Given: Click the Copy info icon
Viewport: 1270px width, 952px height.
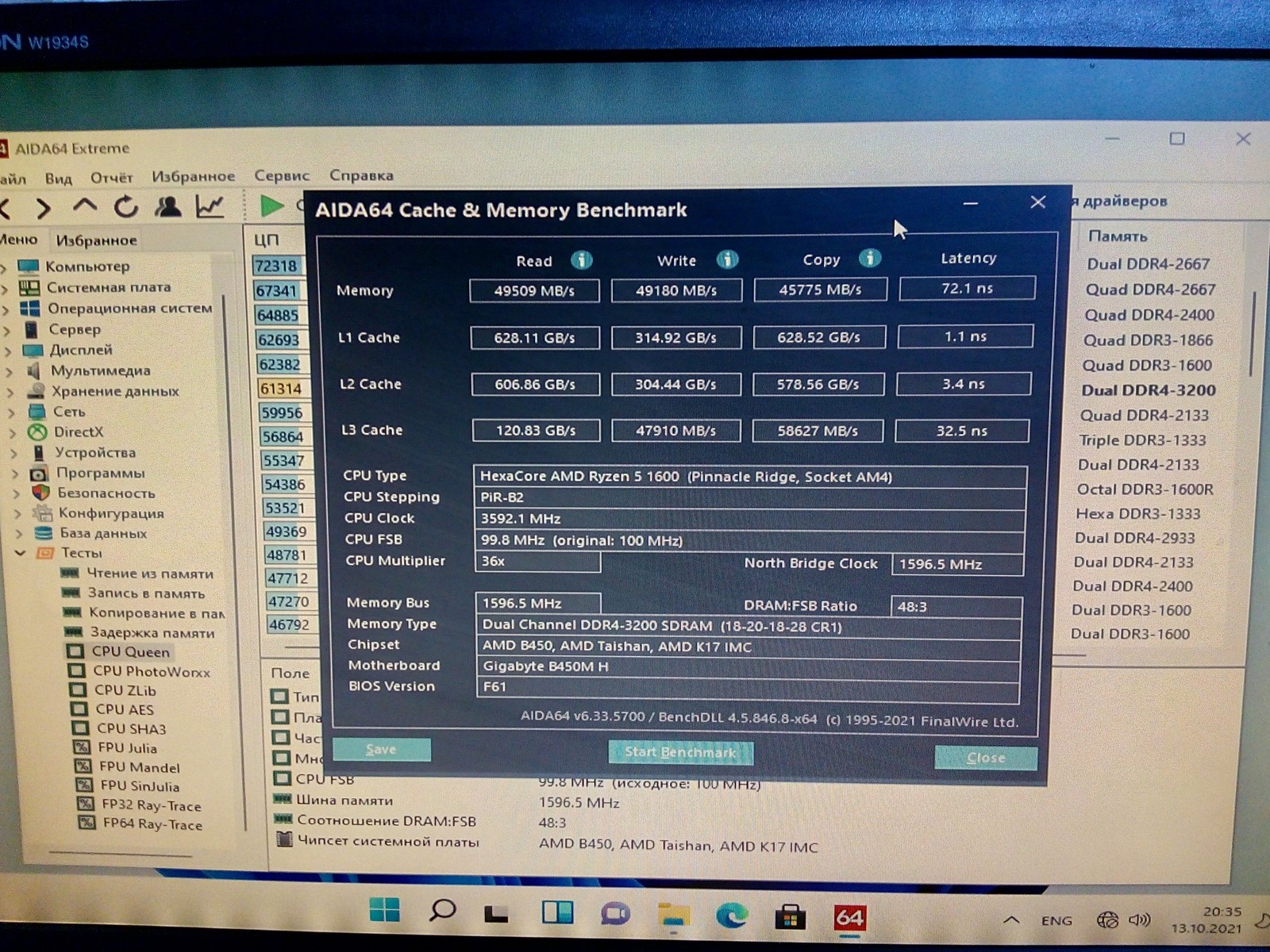Looking at the screenshot, I should click(870, 259).
